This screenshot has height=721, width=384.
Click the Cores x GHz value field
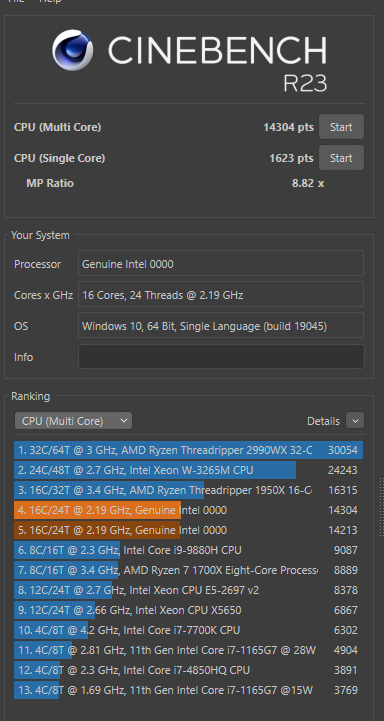tap(221, 295)
